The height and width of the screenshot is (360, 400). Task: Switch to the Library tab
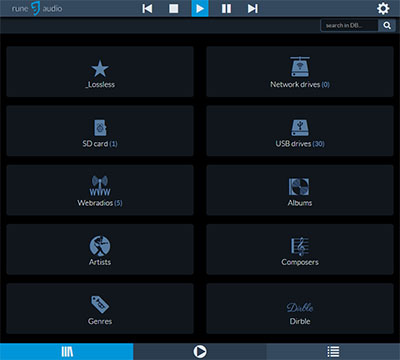(67, 352)
